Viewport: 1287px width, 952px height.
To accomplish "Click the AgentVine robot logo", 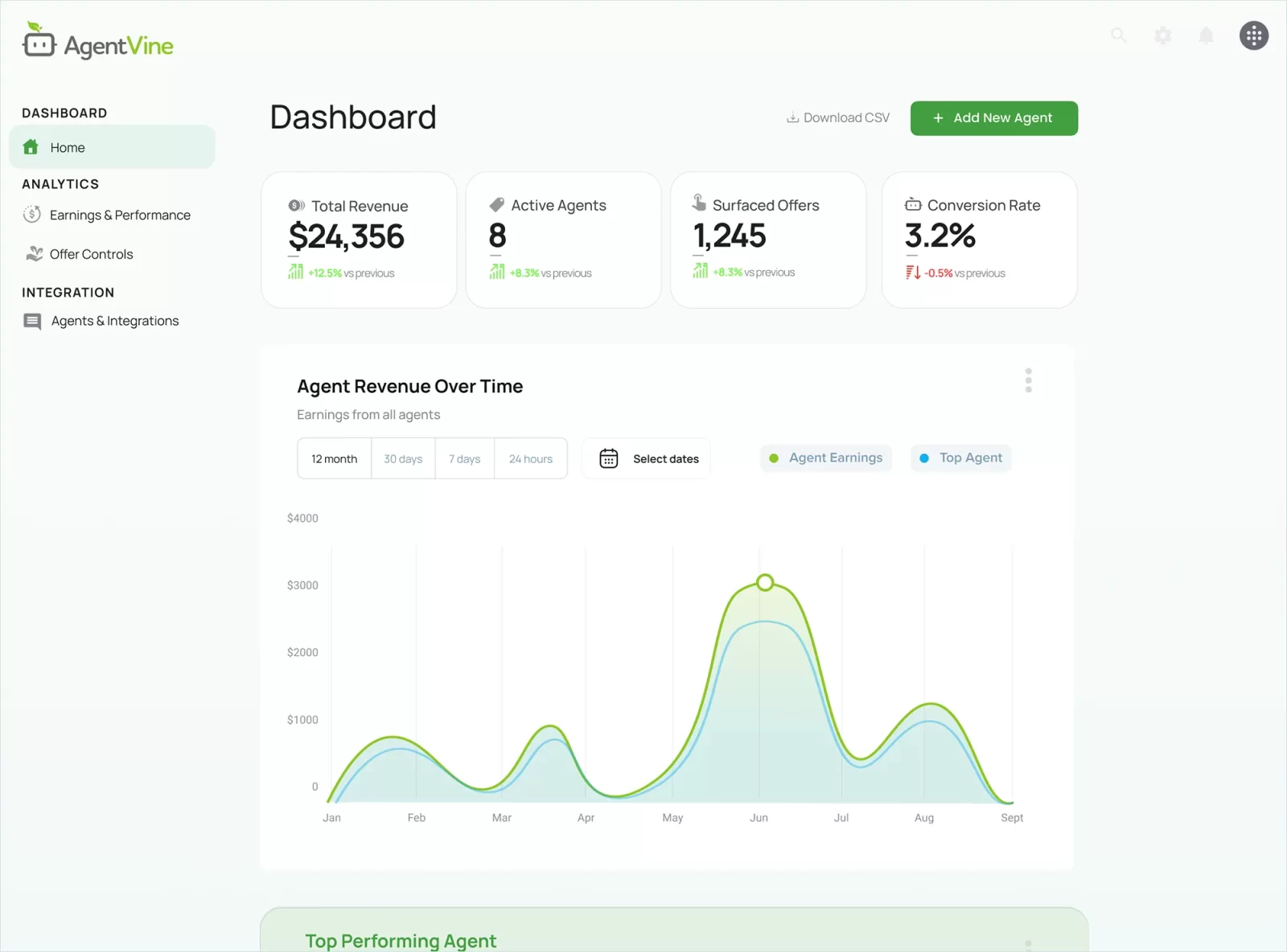I will coord(39,41).
